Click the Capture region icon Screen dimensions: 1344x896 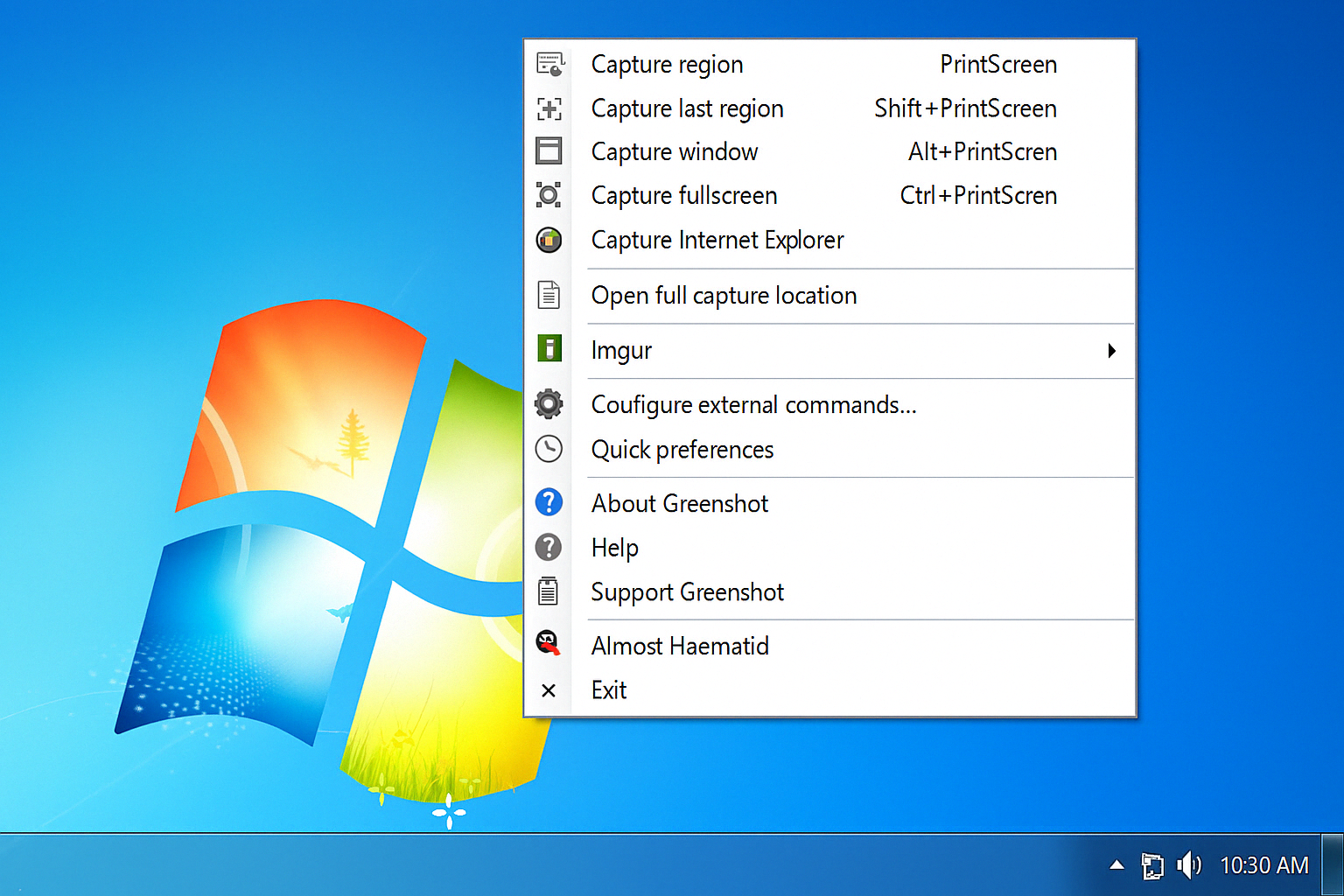tap(549, 65)
